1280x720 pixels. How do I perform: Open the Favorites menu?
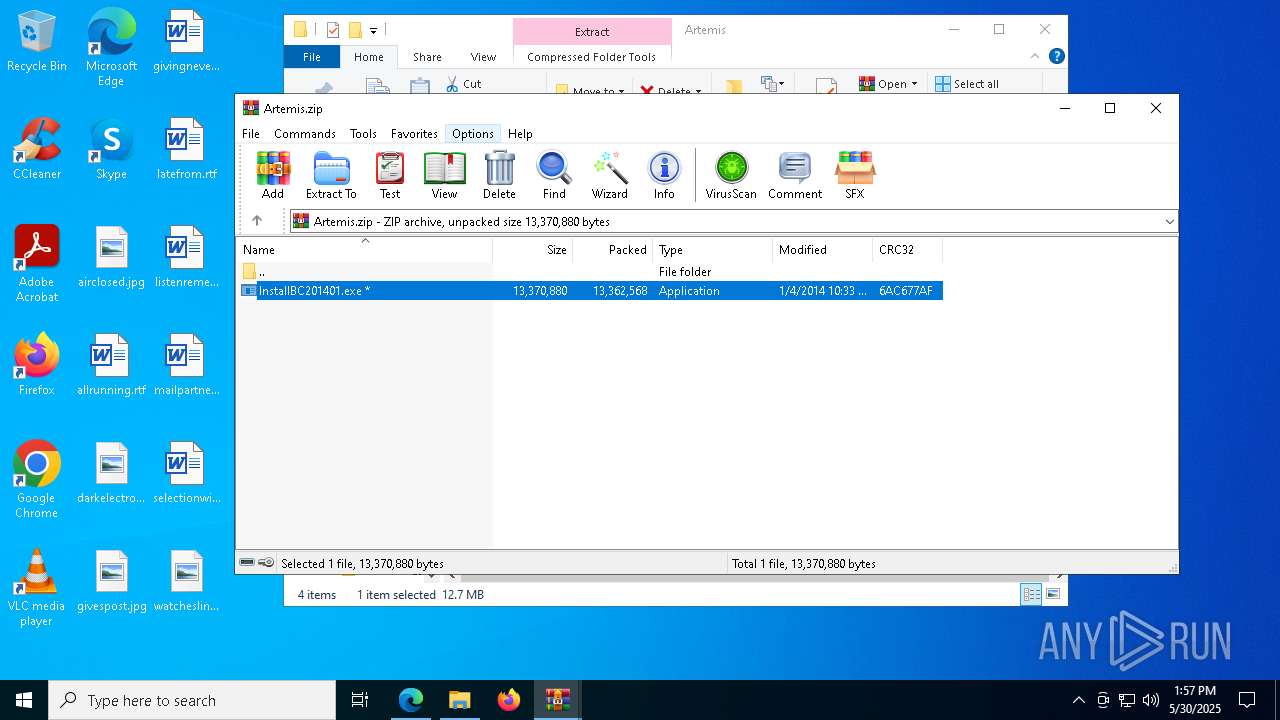[x=414, y=133]
